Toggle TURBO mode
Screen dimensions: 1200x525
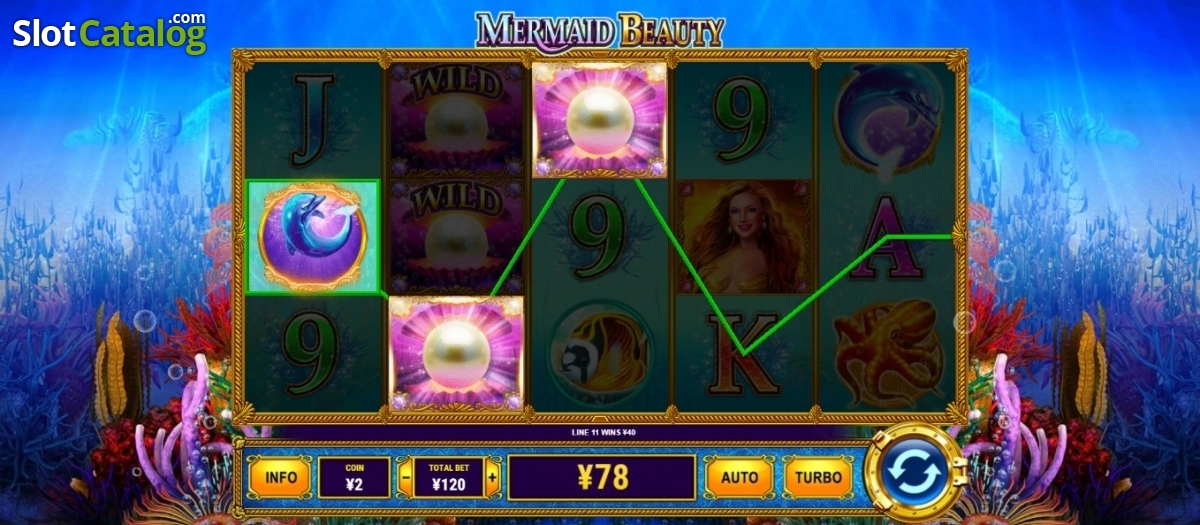point(818,477)
